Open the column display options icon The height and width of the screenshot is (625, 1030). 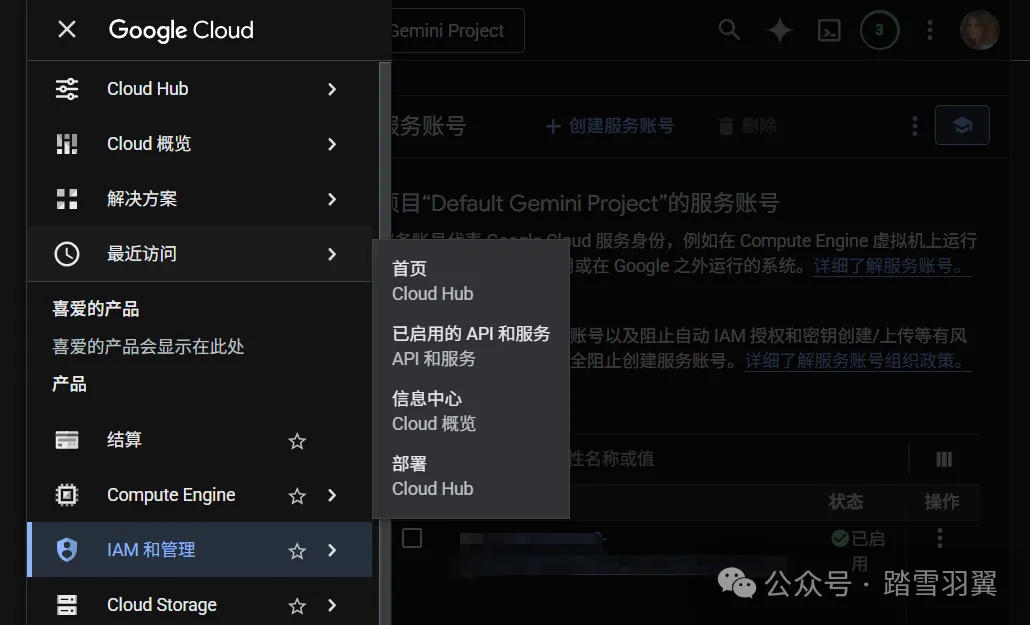click(944, 459)
